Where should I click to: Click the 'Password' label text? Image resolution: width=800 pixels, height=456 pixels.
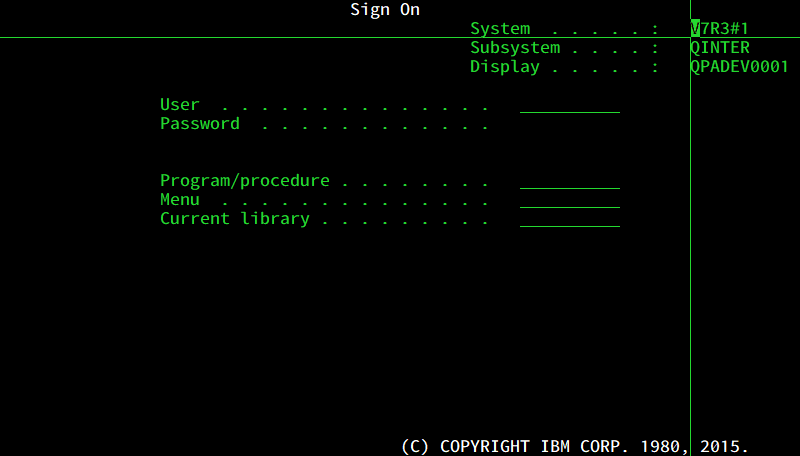[x=200, y=123]
